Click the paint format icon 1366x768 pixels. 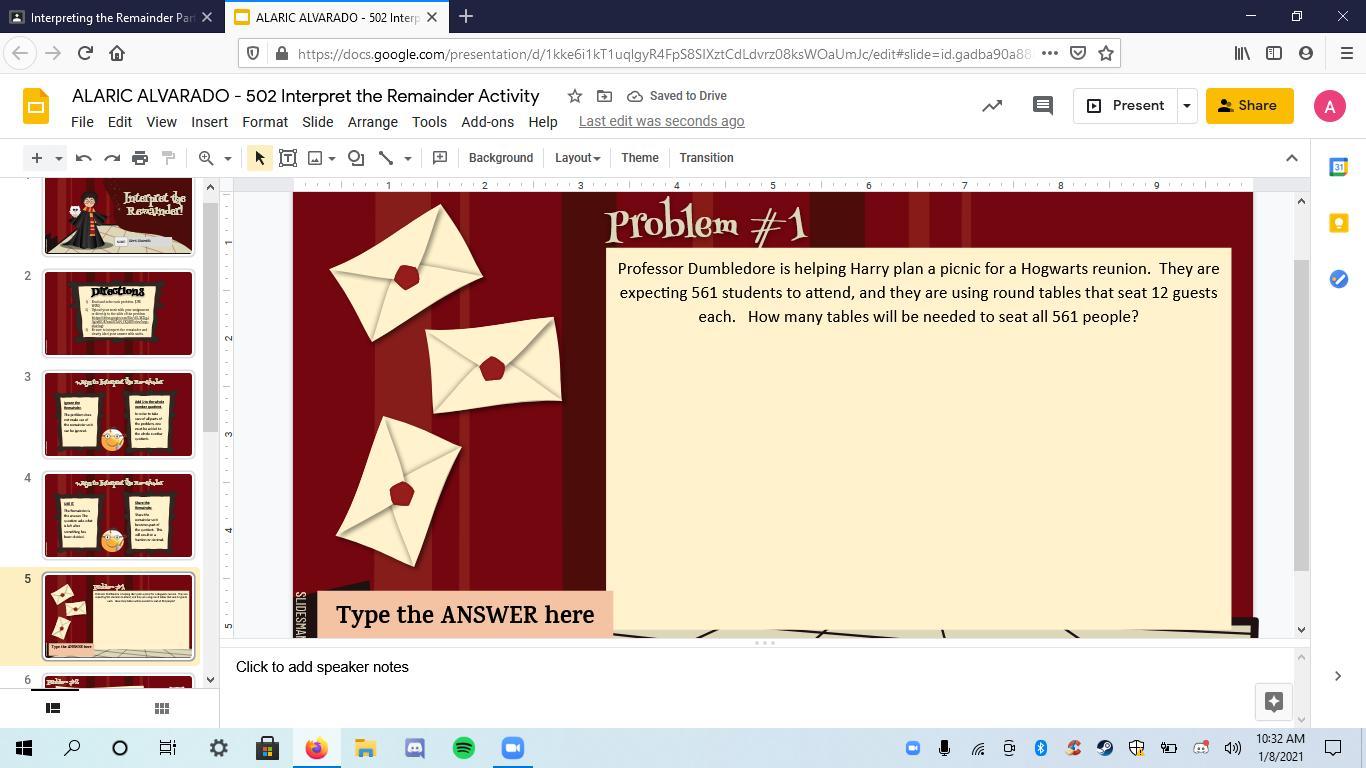(169, 158)
